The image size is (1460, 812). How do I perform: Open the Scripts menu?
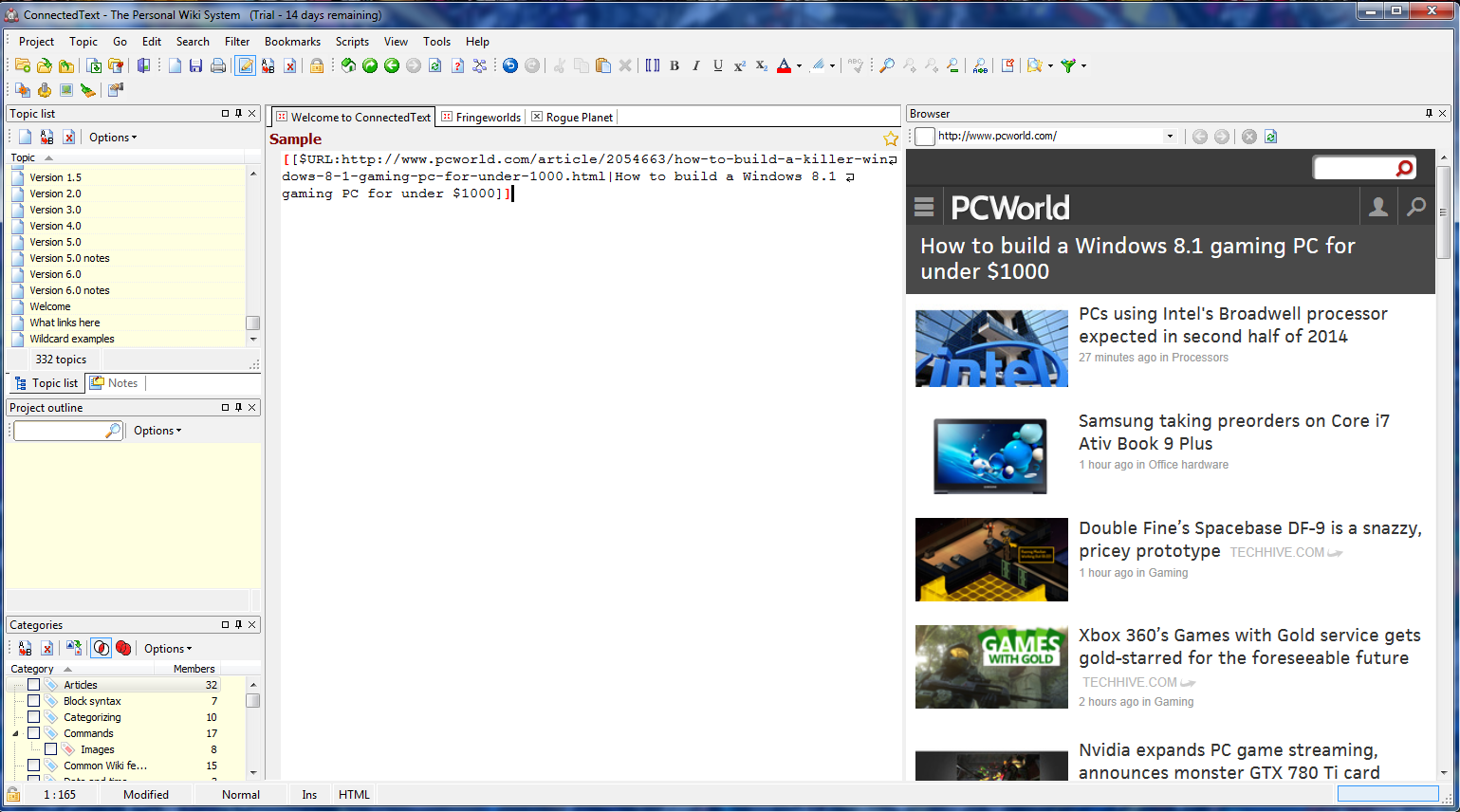(352, 42)
